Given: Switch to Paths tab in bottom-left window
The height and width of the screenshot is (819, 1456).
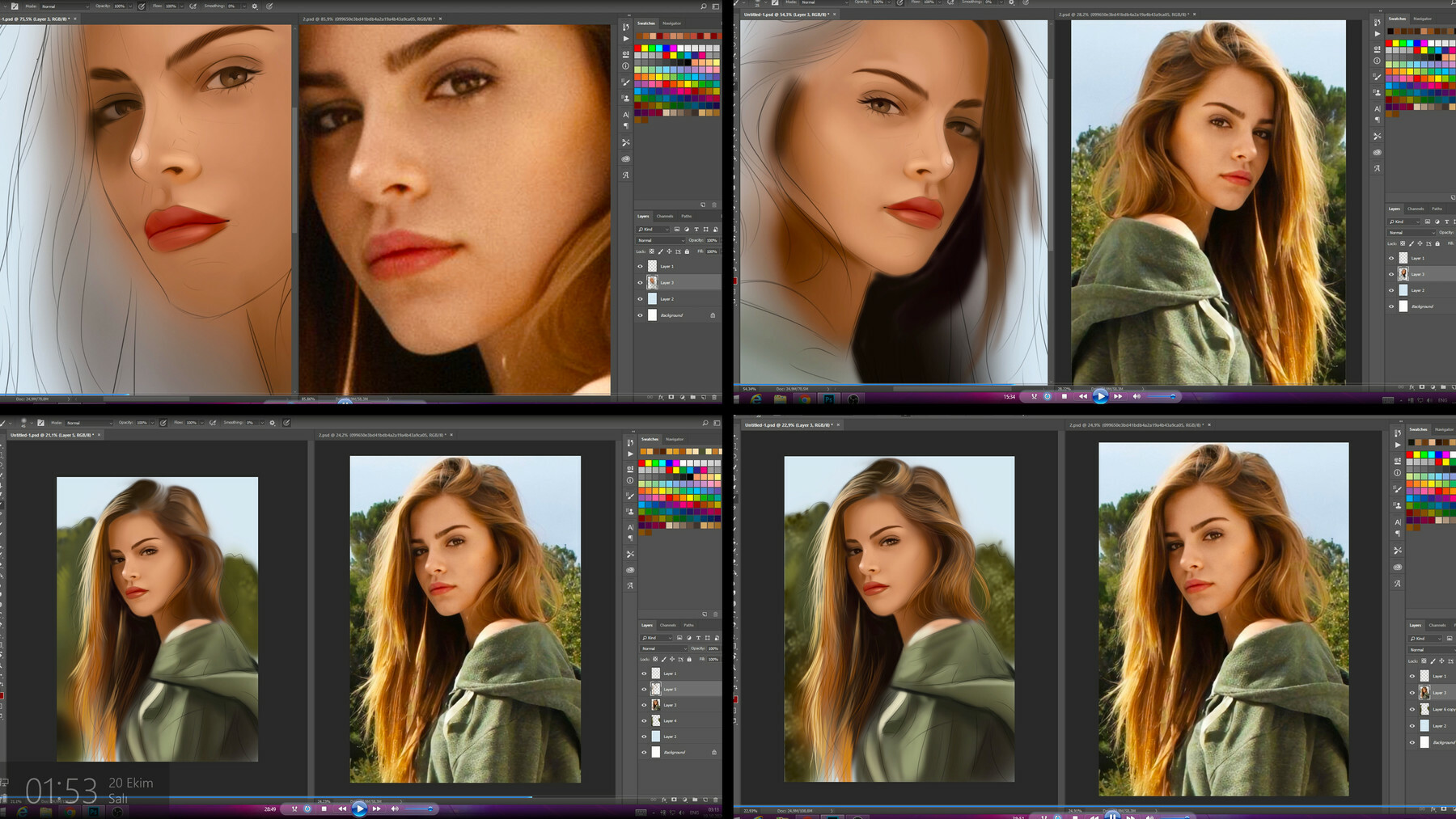Looking at the screenshot, I should tap(688, 625).
